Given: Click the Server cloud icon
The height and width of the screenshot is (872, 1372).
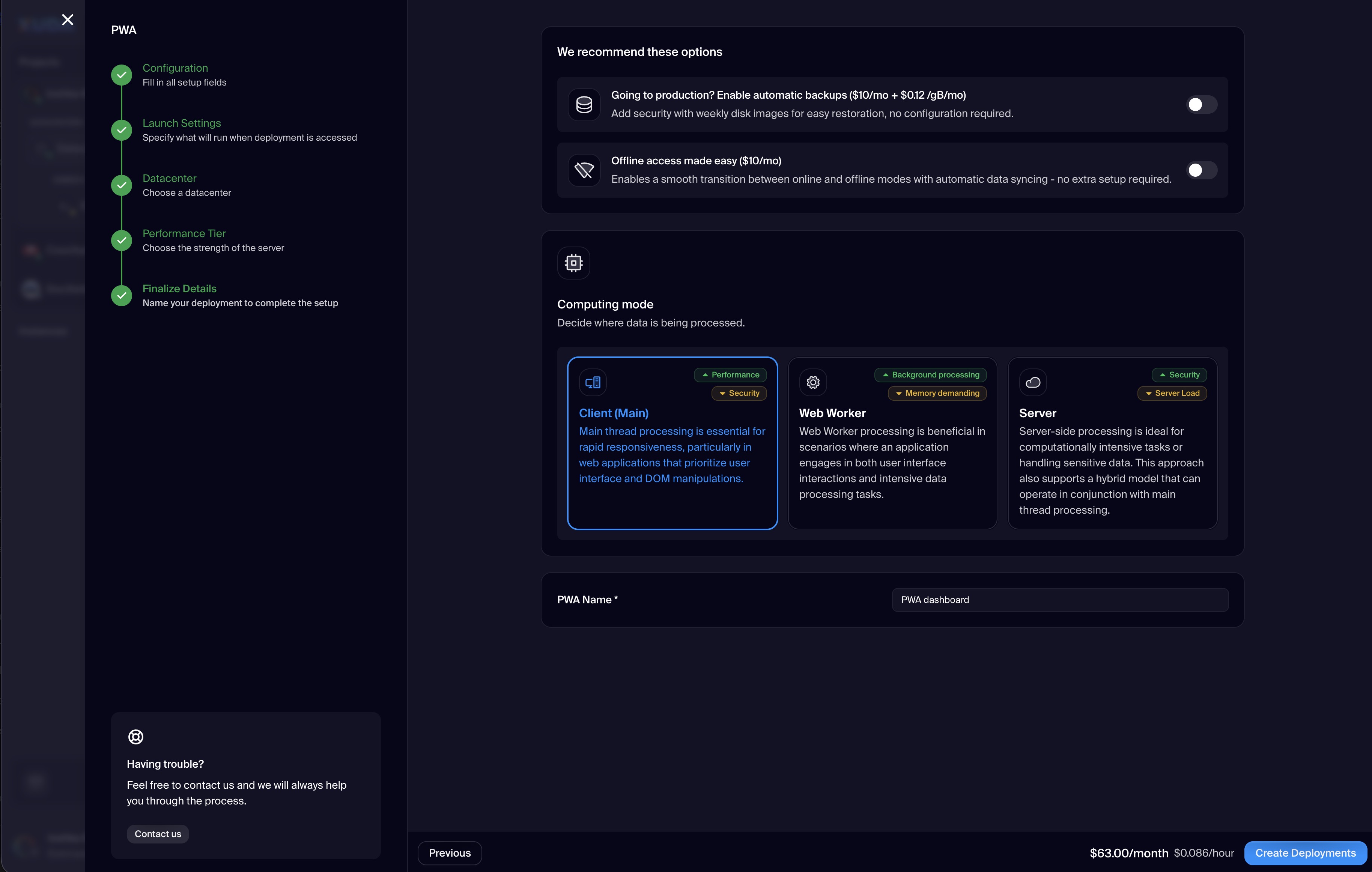Looking at the screenshot, I should (1033, 382).
